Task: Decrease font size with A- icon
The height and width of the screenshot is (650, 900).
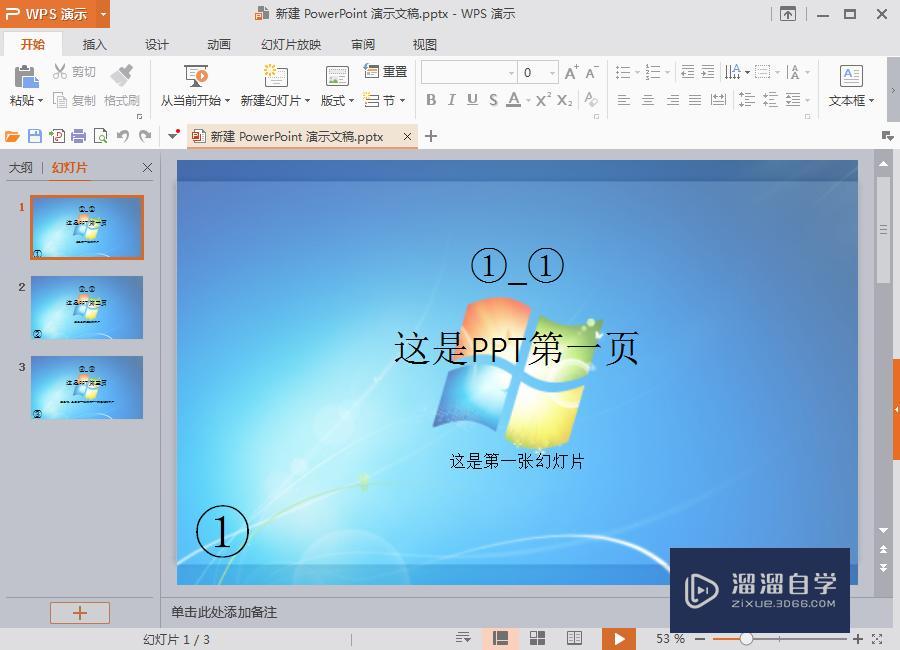Action: pyautogui.click(x=592, y=72)
